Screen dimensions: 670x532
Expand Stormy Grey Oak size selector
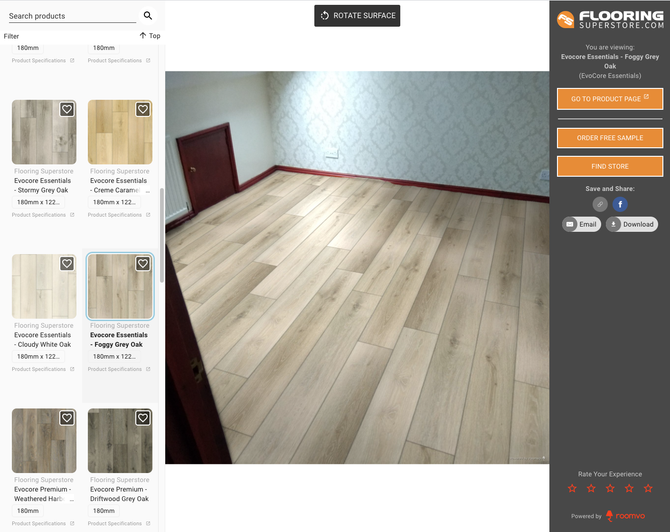pos(43,202)
